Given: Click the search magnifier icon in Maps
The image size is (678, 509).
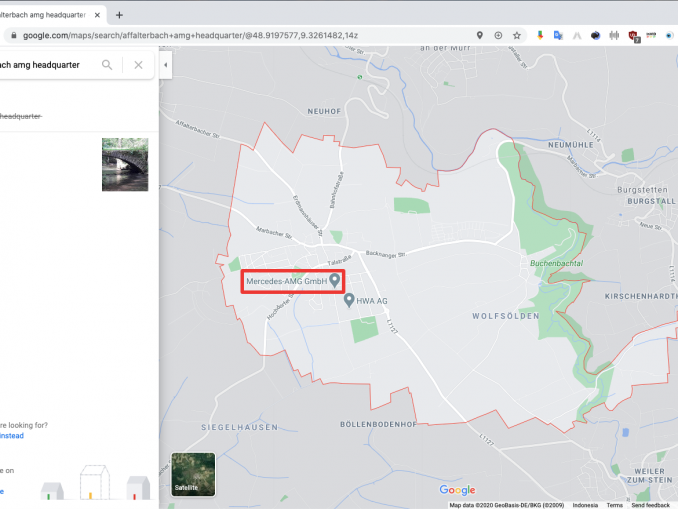Looking at the screenshot, I should coord(107,65).
